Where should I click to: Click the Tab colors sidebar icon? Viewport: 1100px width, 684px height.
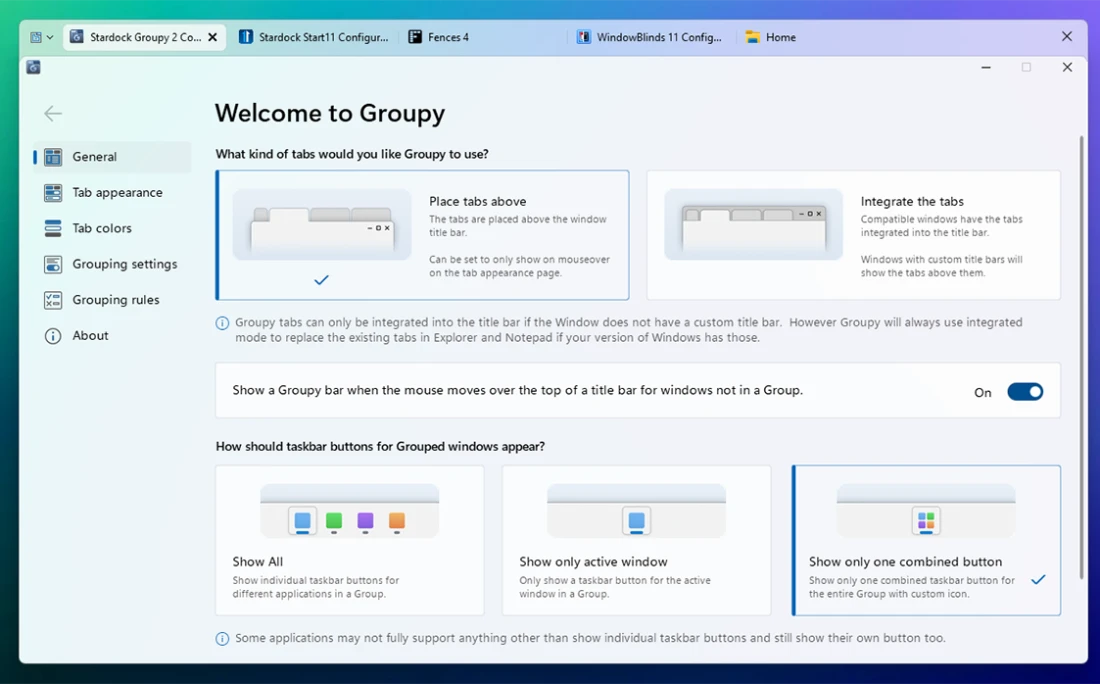(53, 229)
